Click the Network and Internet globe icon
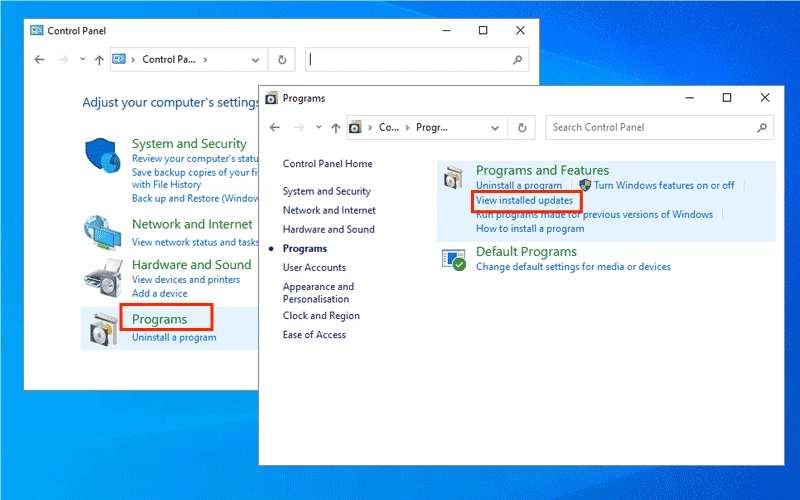 (103, 233)
